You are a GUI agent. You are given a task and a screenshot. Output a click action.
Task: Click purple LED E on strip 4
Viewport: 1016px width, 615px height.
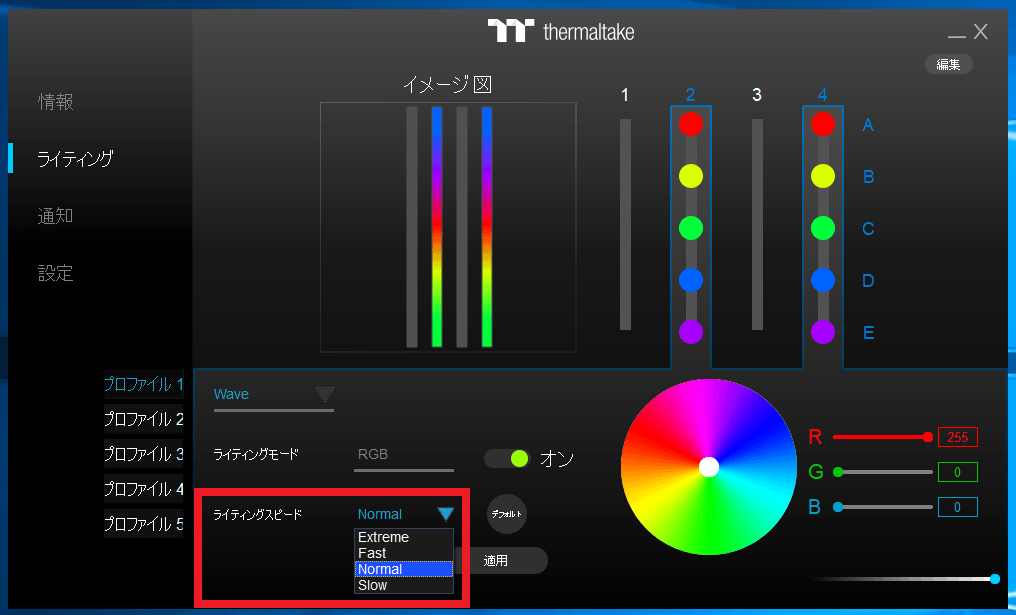click(823, 332)
